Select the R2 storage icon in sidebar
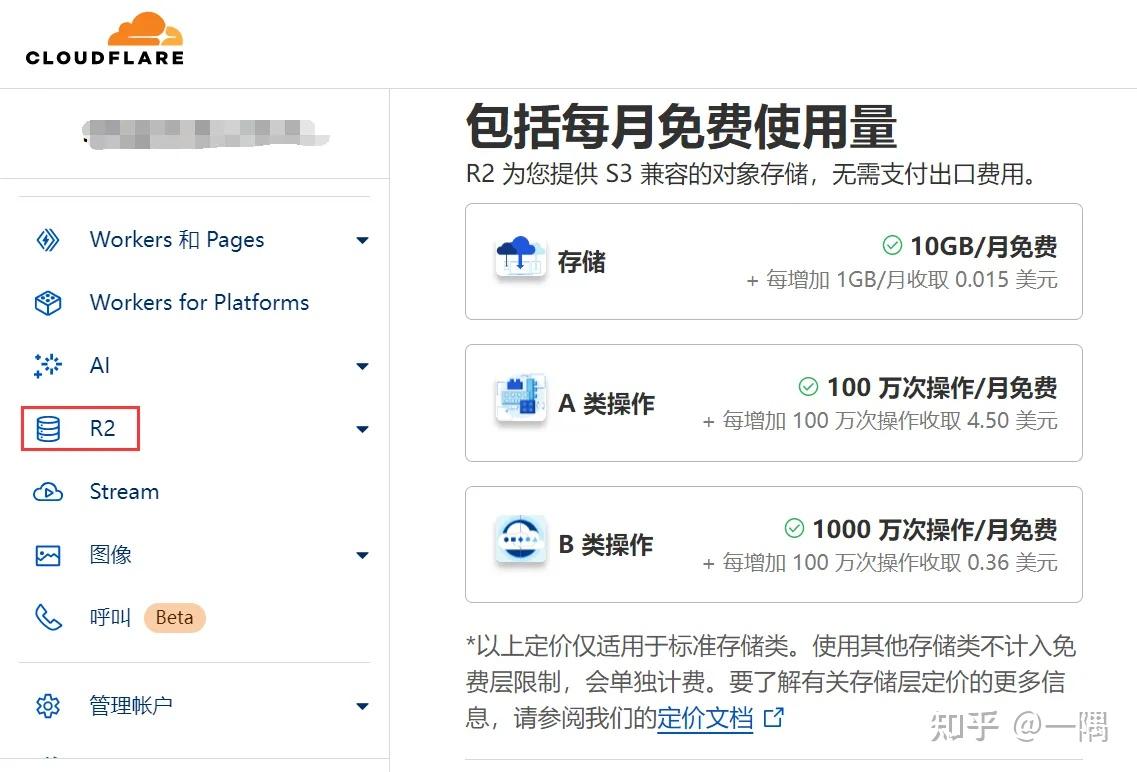This screenshot has width=1137, height=772. click(x=47, y=428)
